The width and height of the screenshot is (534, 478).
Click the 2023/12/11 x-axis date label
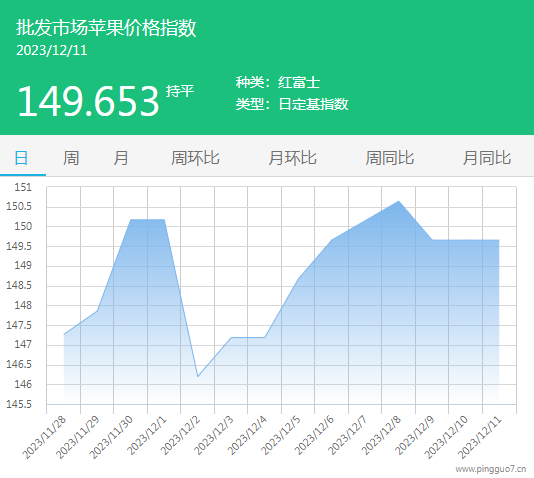tap(480, 438)
